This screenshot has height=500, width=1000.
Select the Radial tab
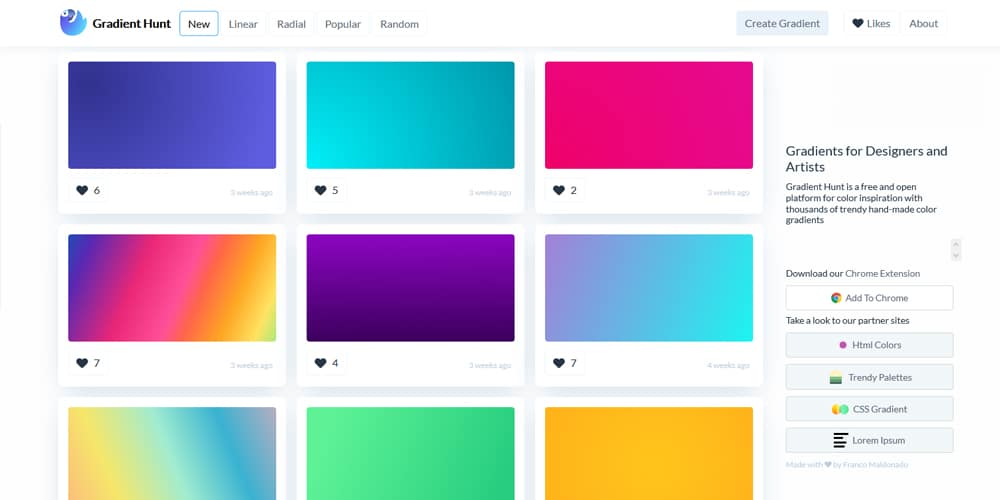coord(291,24)
